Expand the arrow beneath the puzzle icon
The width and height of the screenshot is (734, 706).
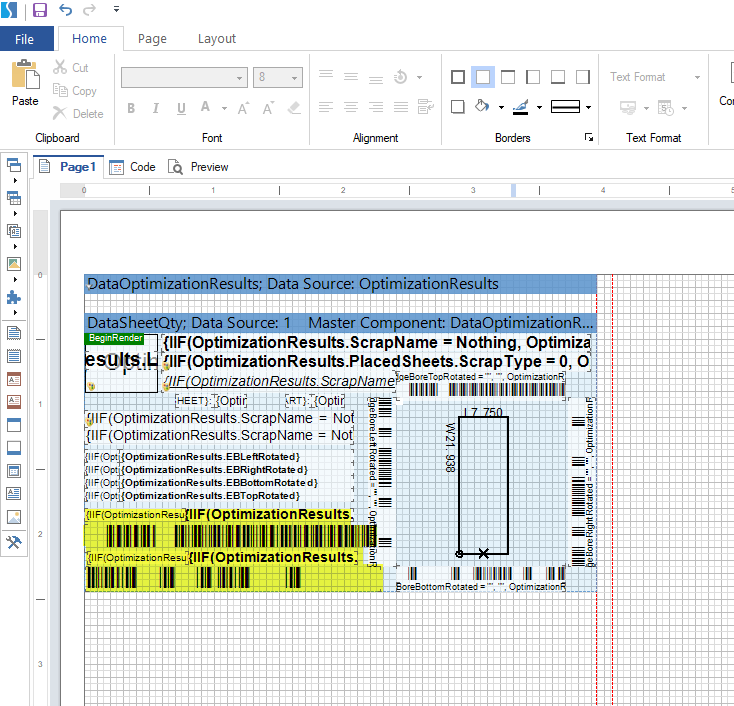[13, 314]
